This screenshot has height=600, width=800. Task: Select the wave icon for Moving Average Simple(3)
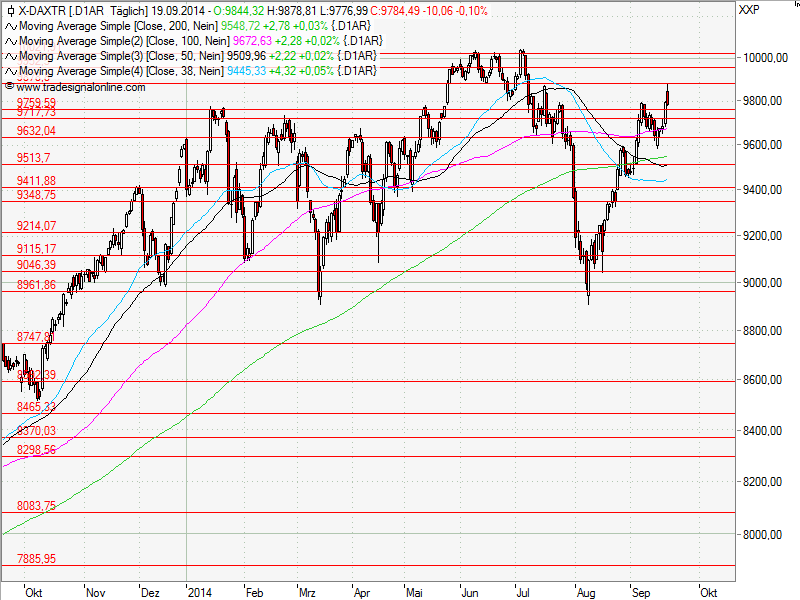10,56
